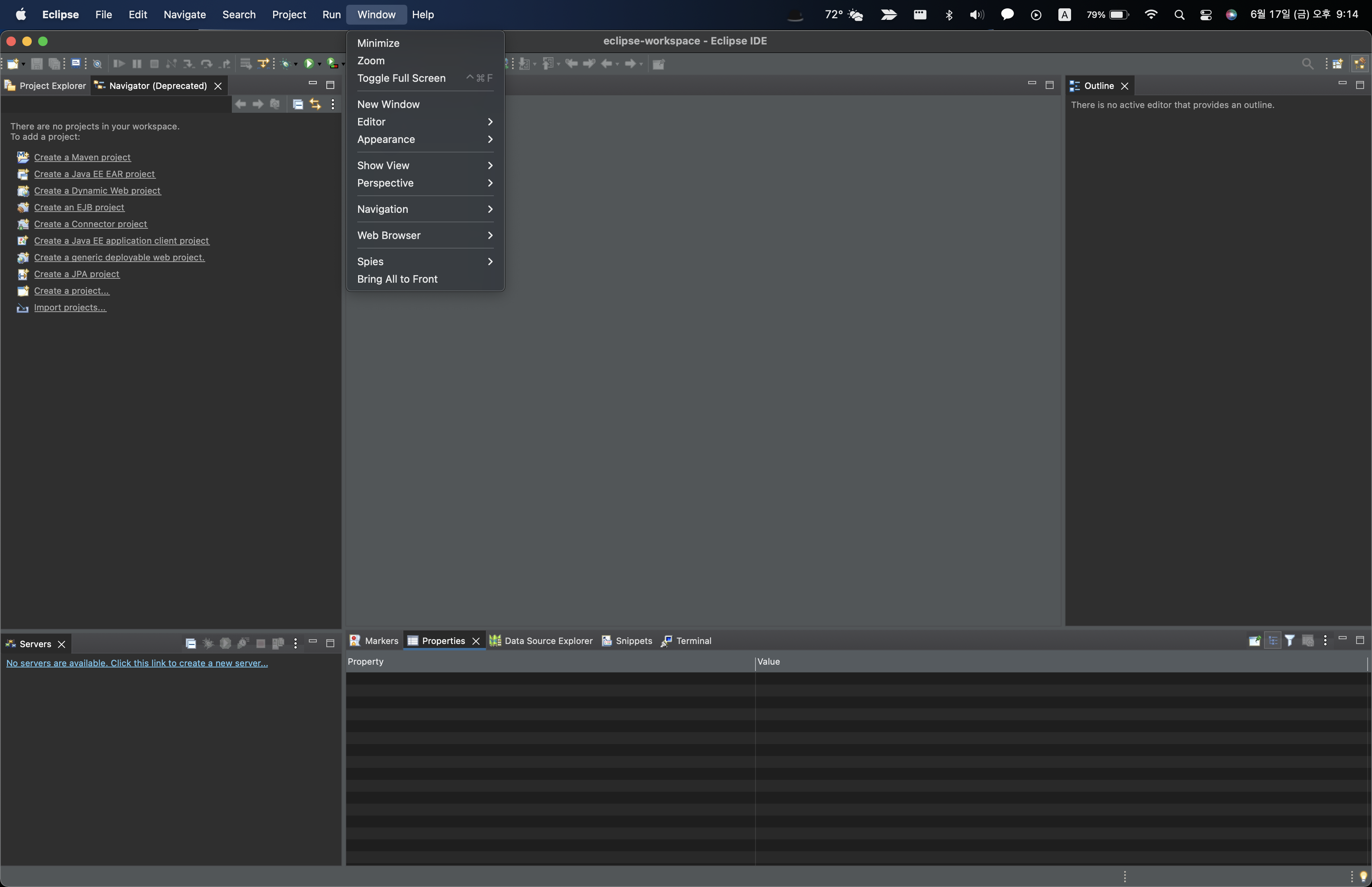Image resolution: width=1372 pixels, height=887 pixels.
Task: Select New Window menu item
Action: (x=388, y=104)
